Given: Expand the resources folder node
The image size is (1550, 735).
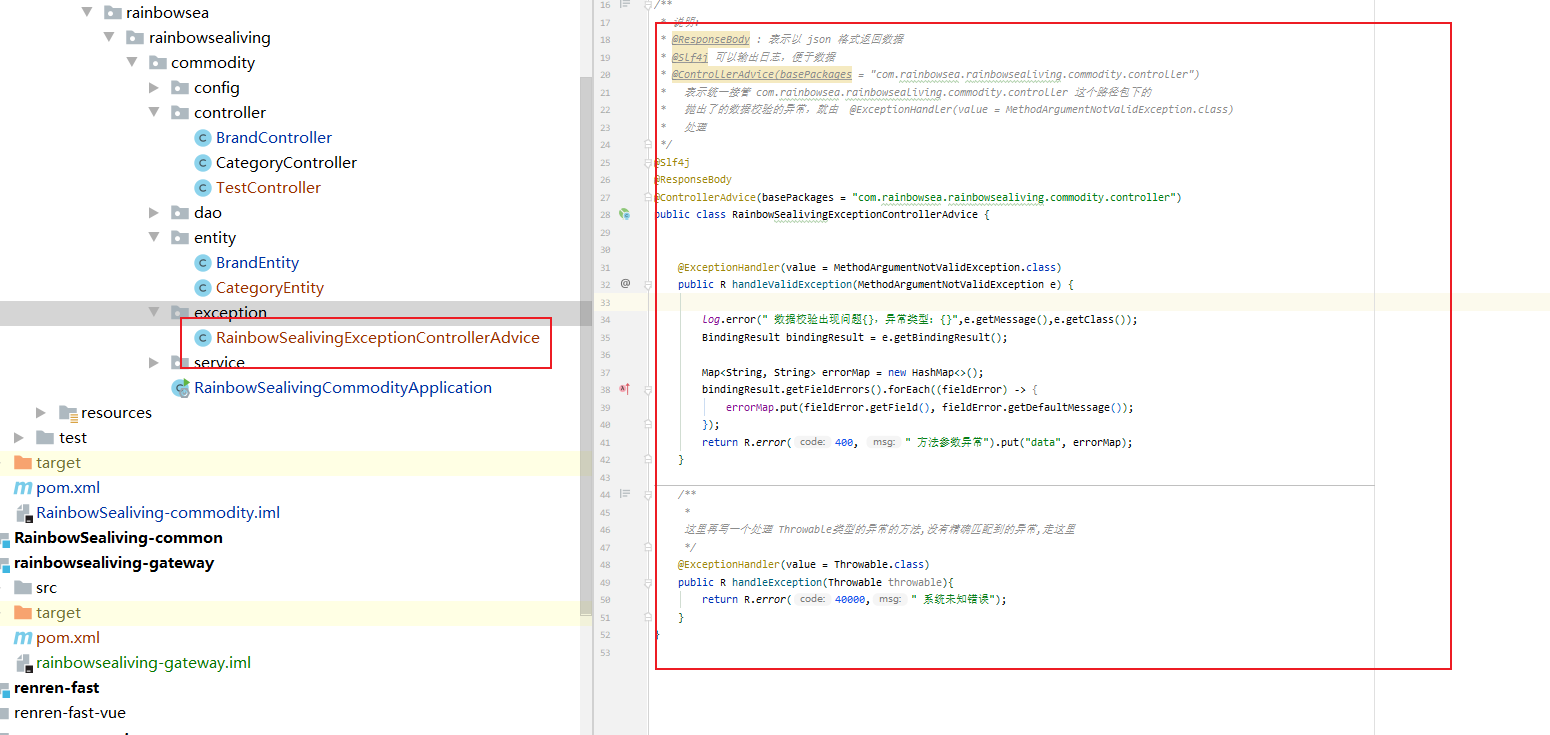Looking at the screenshot, I should click(41, 413).
